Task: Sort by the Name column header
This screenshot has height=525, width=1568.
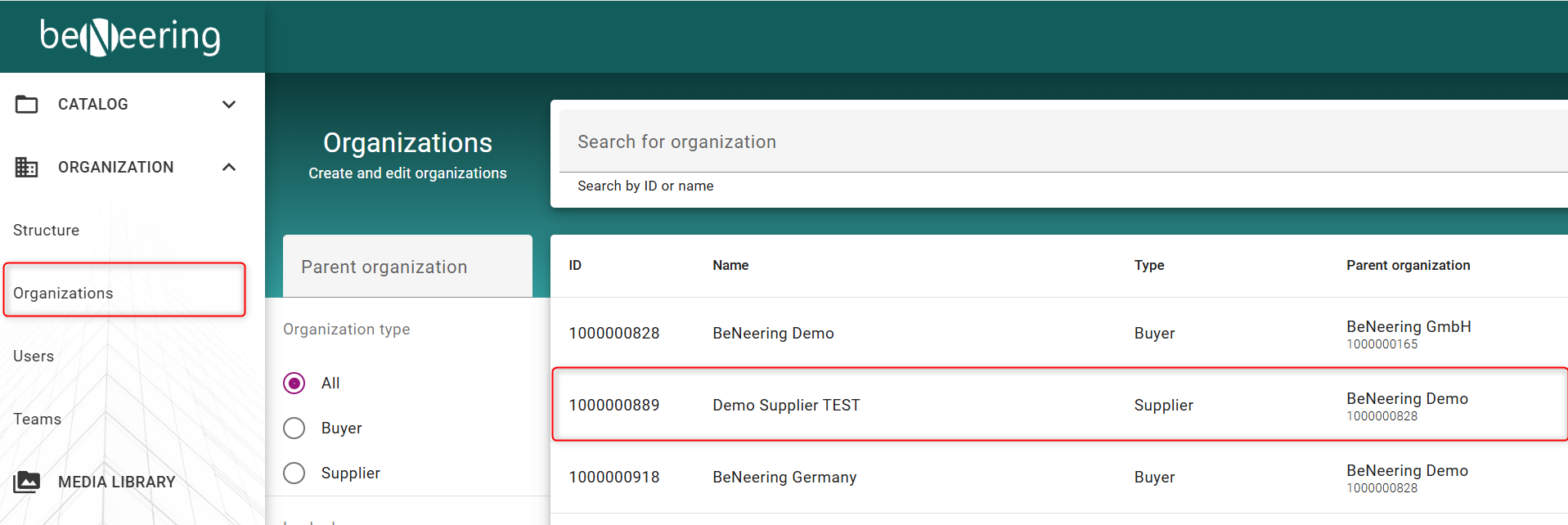Action: (x=730, y=266)
